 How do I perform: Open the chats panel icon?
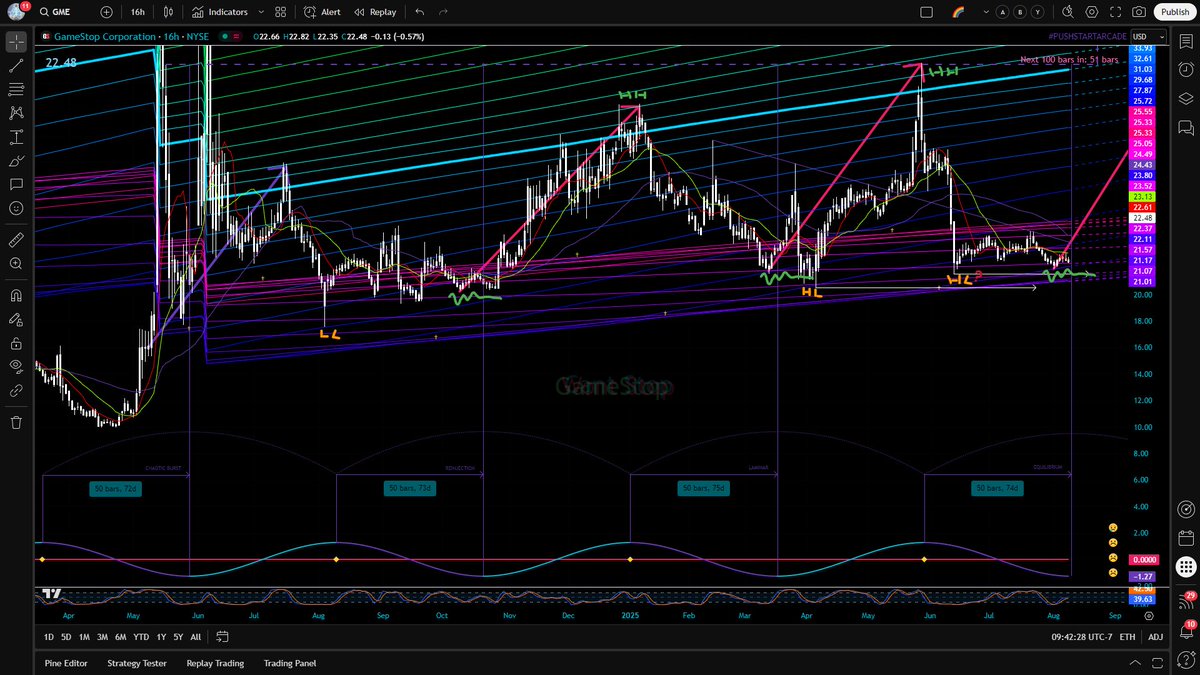point(1185,127)
